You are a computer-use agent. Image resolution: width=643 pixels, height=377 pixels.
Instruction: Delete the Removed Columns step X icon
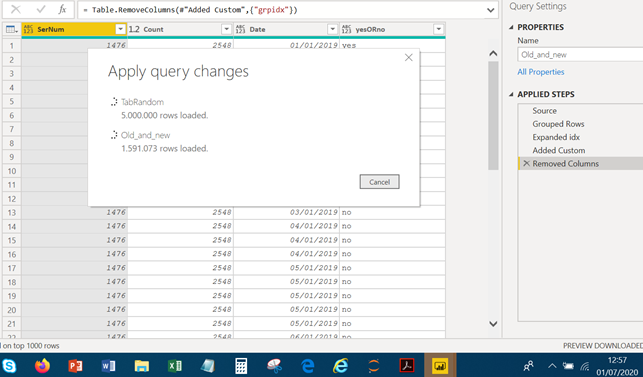coord(526,163)
